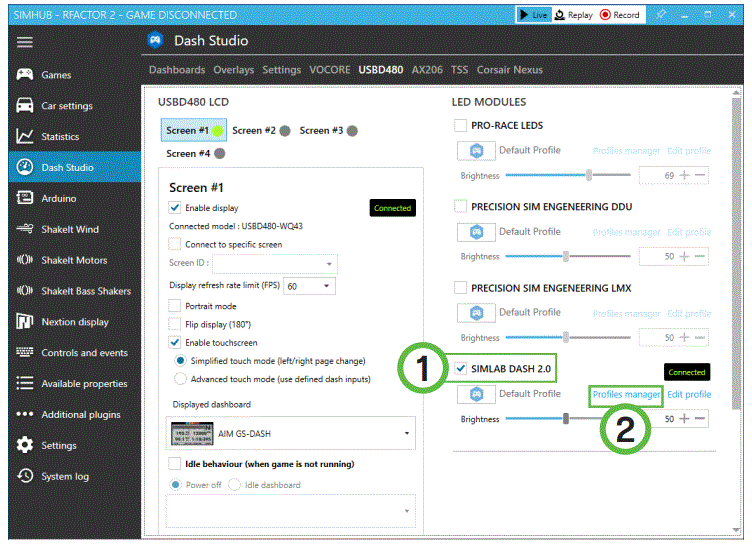Click SIMLAB DASH Edit profile link
Viewport: 752px width, 547px height.
[689, 394]
